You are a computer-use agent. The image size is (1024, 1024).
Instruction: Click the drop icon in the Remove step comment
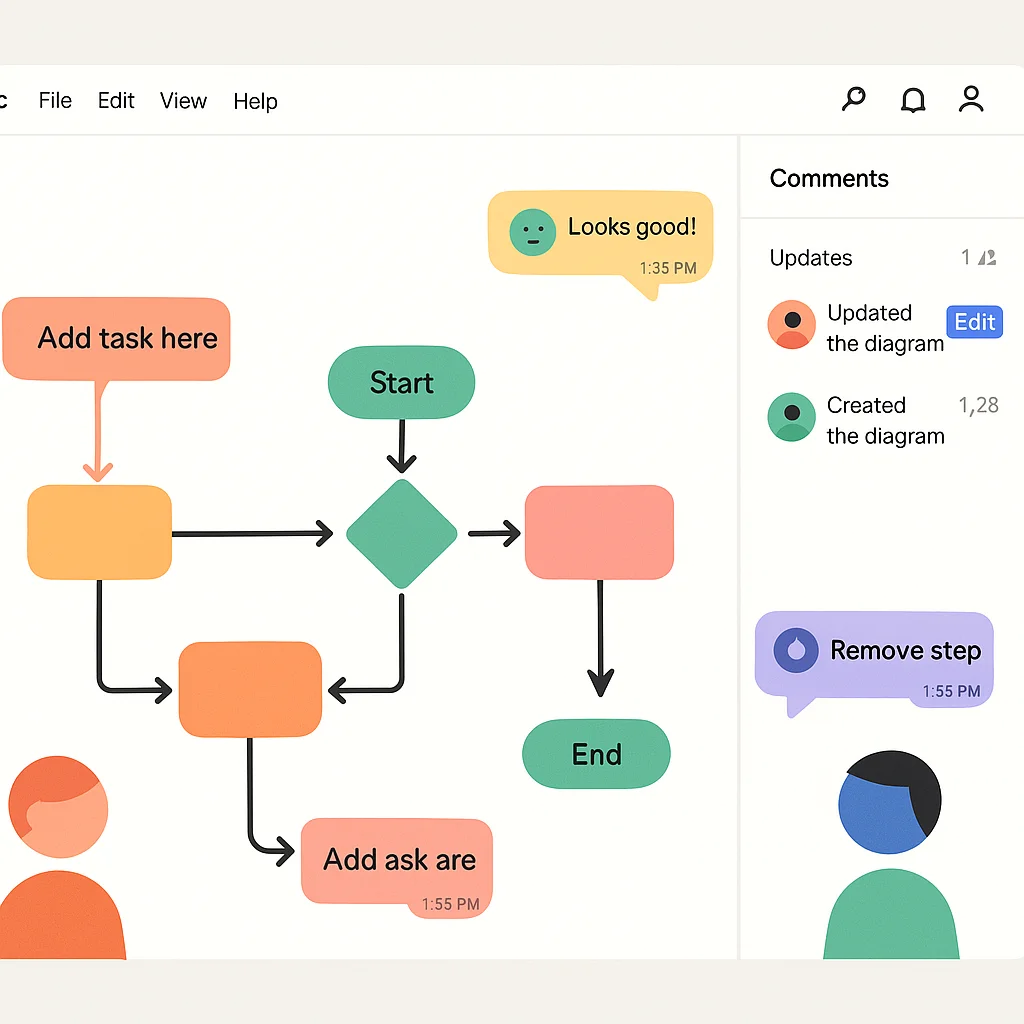[x=795, y=650]
